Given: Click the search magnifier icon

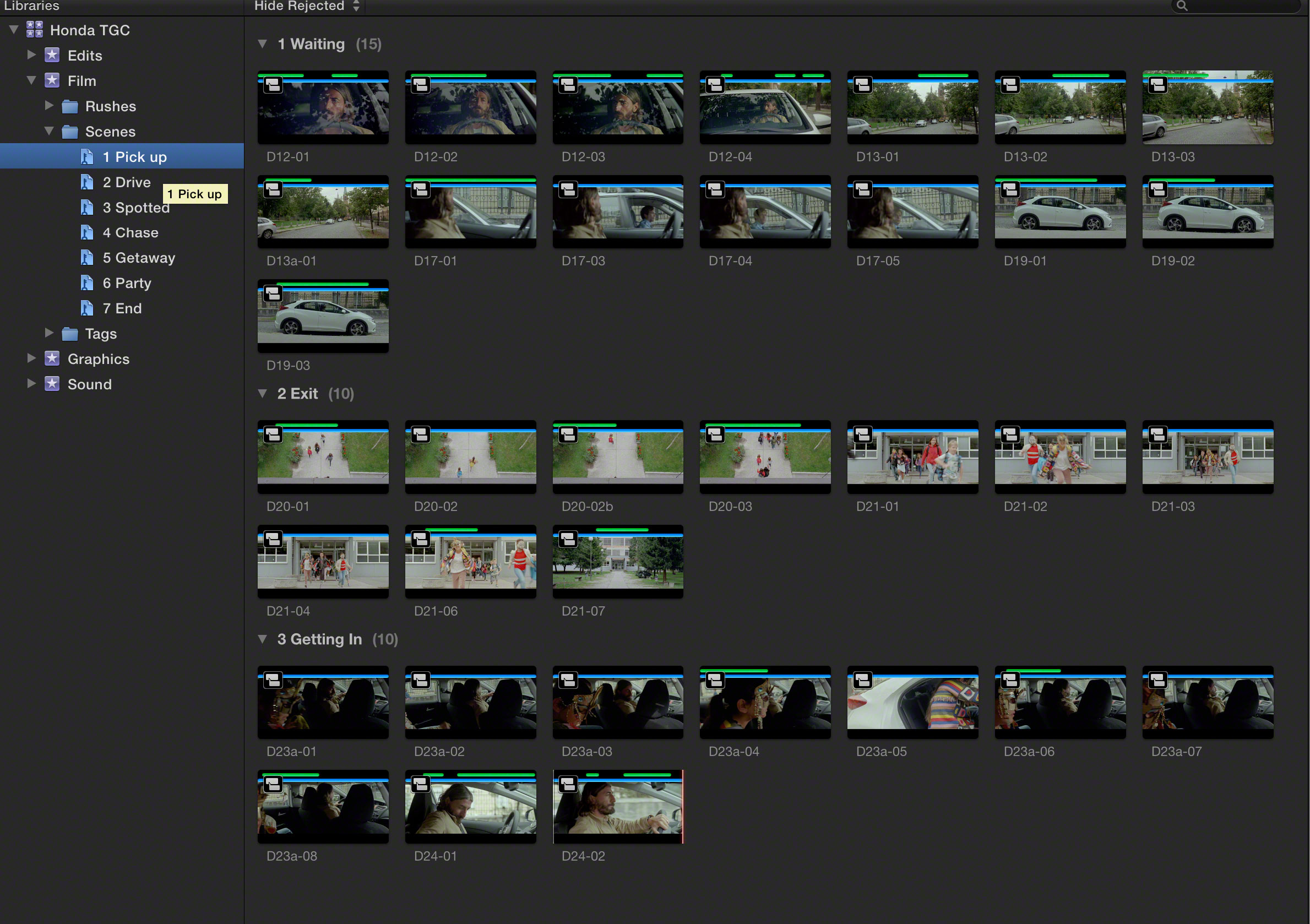Looking at the screenshot, I should coord(1182,6).
